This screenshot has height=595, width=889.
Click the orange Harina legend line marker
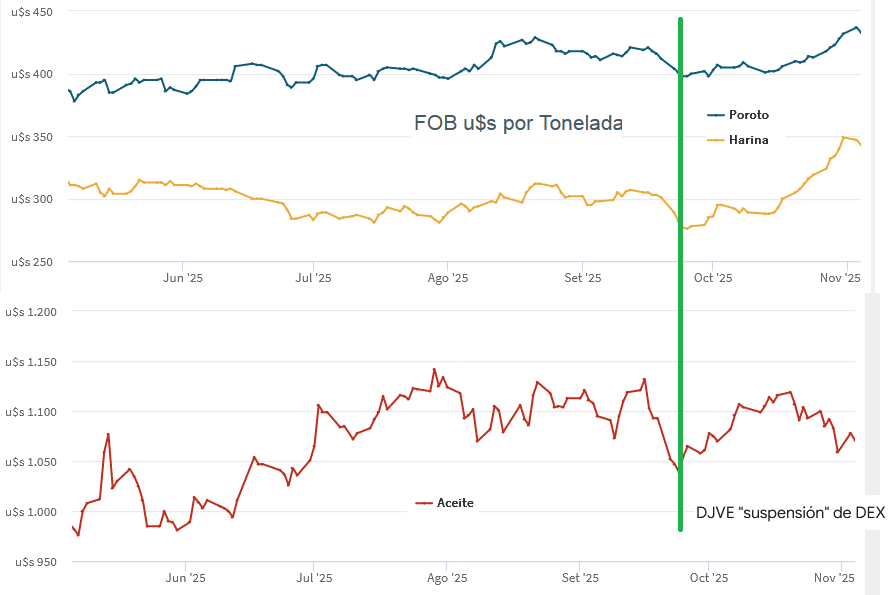click(x=716, y=140)
